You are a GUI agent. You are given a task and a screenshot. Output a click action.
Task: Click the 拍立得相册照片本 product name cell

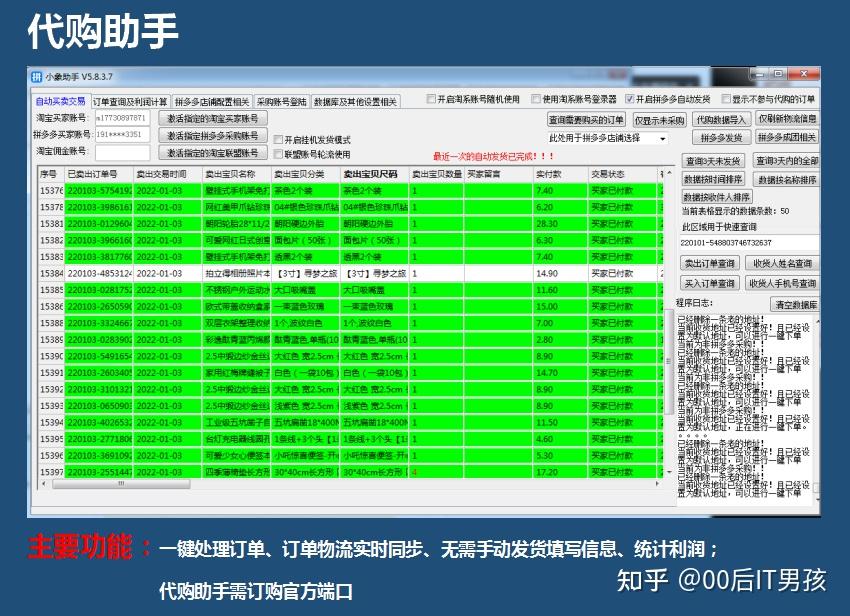(x=236, y=273)
